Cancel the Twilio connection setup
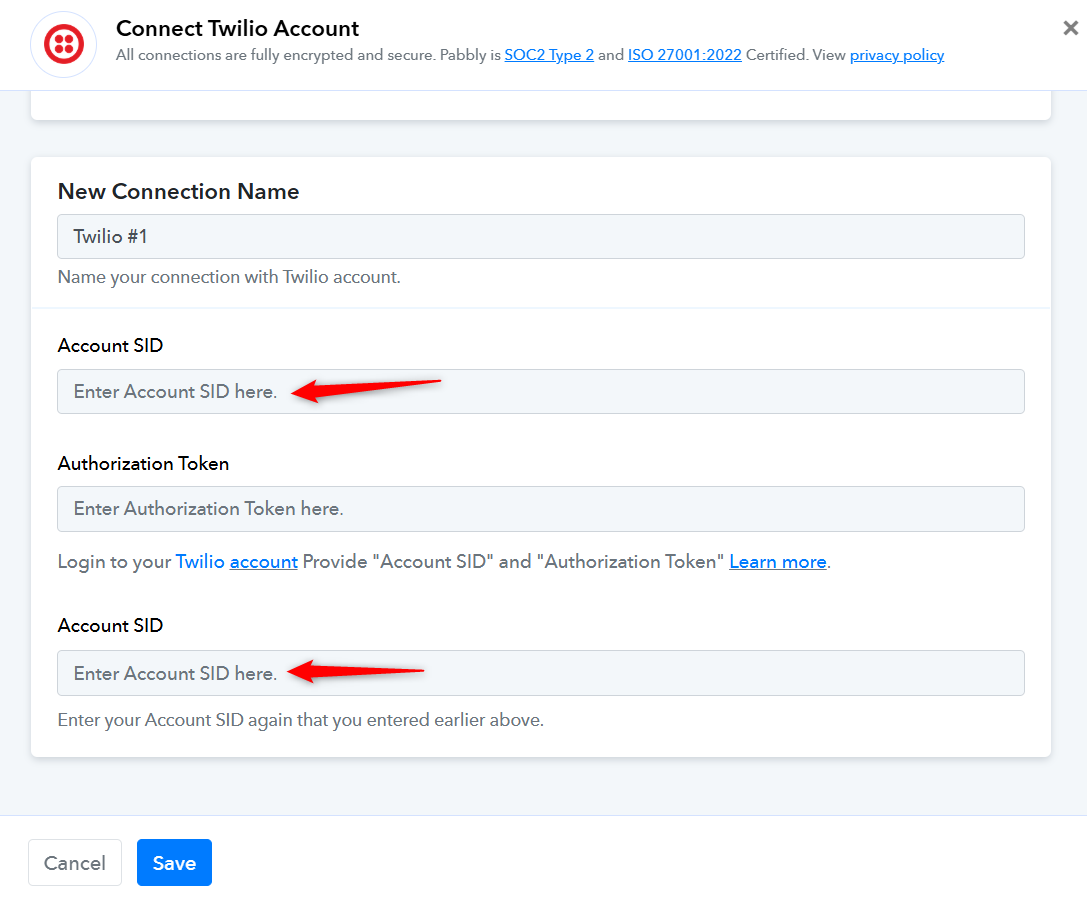 pyautogui.click(x=75, y=862)
